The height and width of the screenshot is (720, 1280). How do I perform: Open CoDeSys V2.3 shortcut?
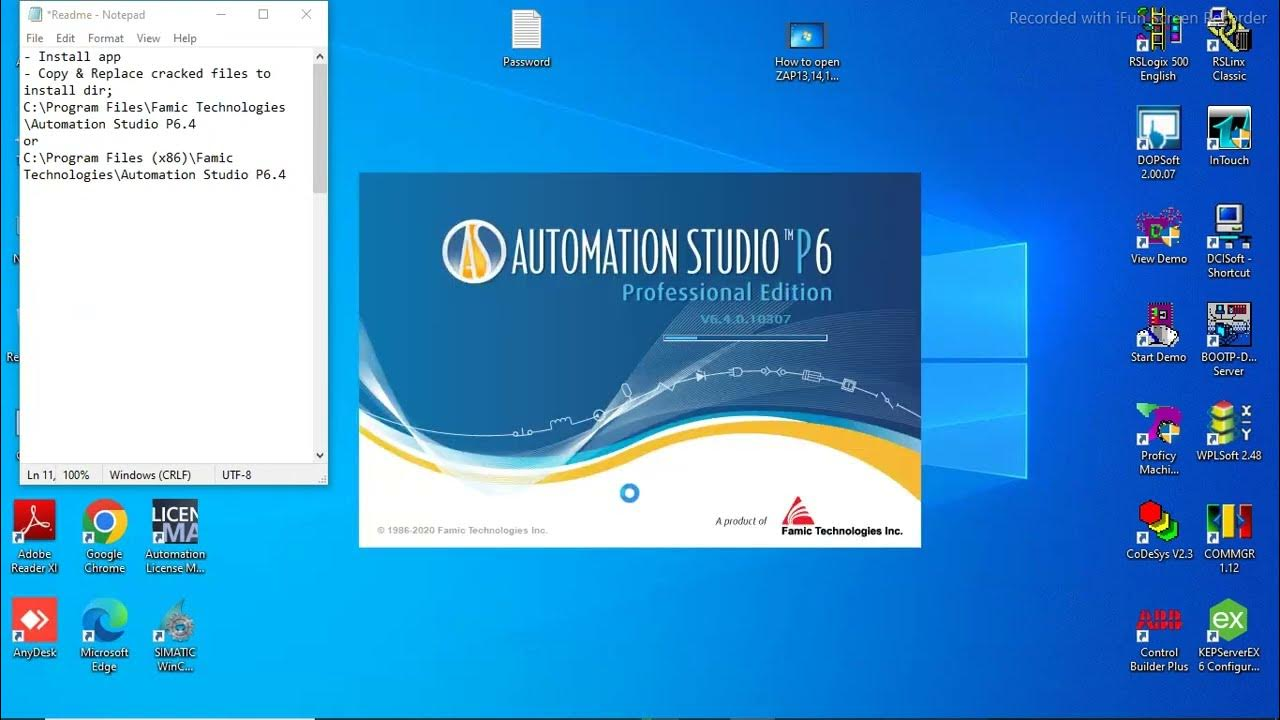click(1159, 529)
